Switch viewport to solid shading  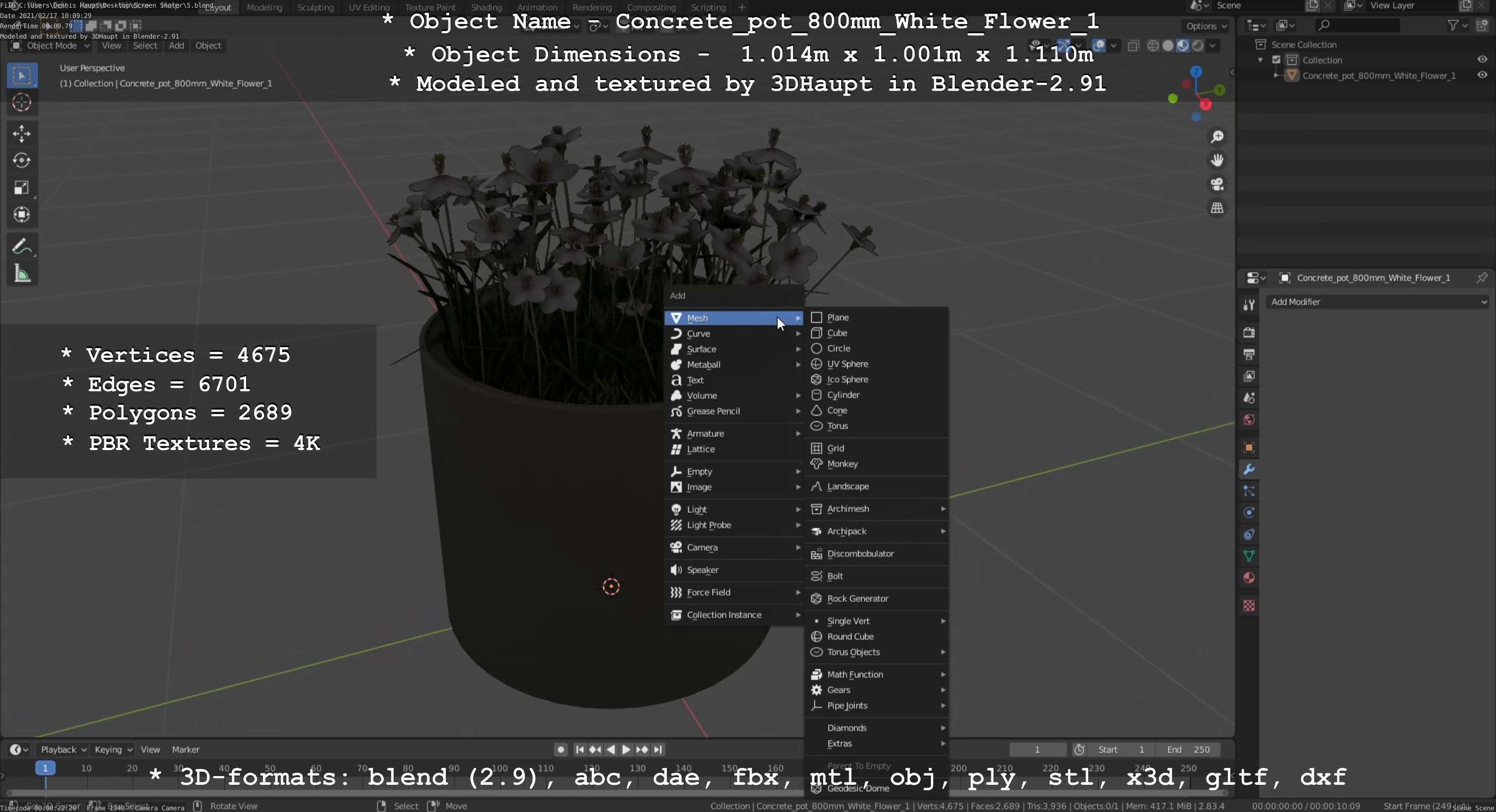(1168, 45)
